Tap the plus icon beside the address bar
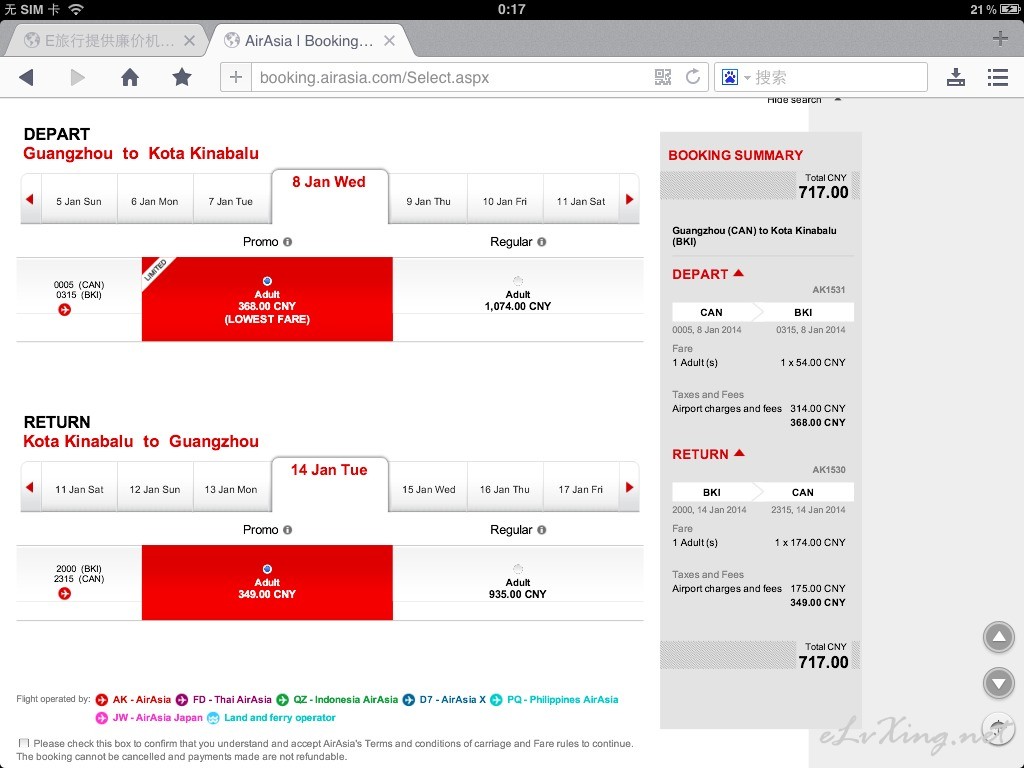The width and height of the screenshot is (1024, 768). pyautogui.click(x=236, y=78)
